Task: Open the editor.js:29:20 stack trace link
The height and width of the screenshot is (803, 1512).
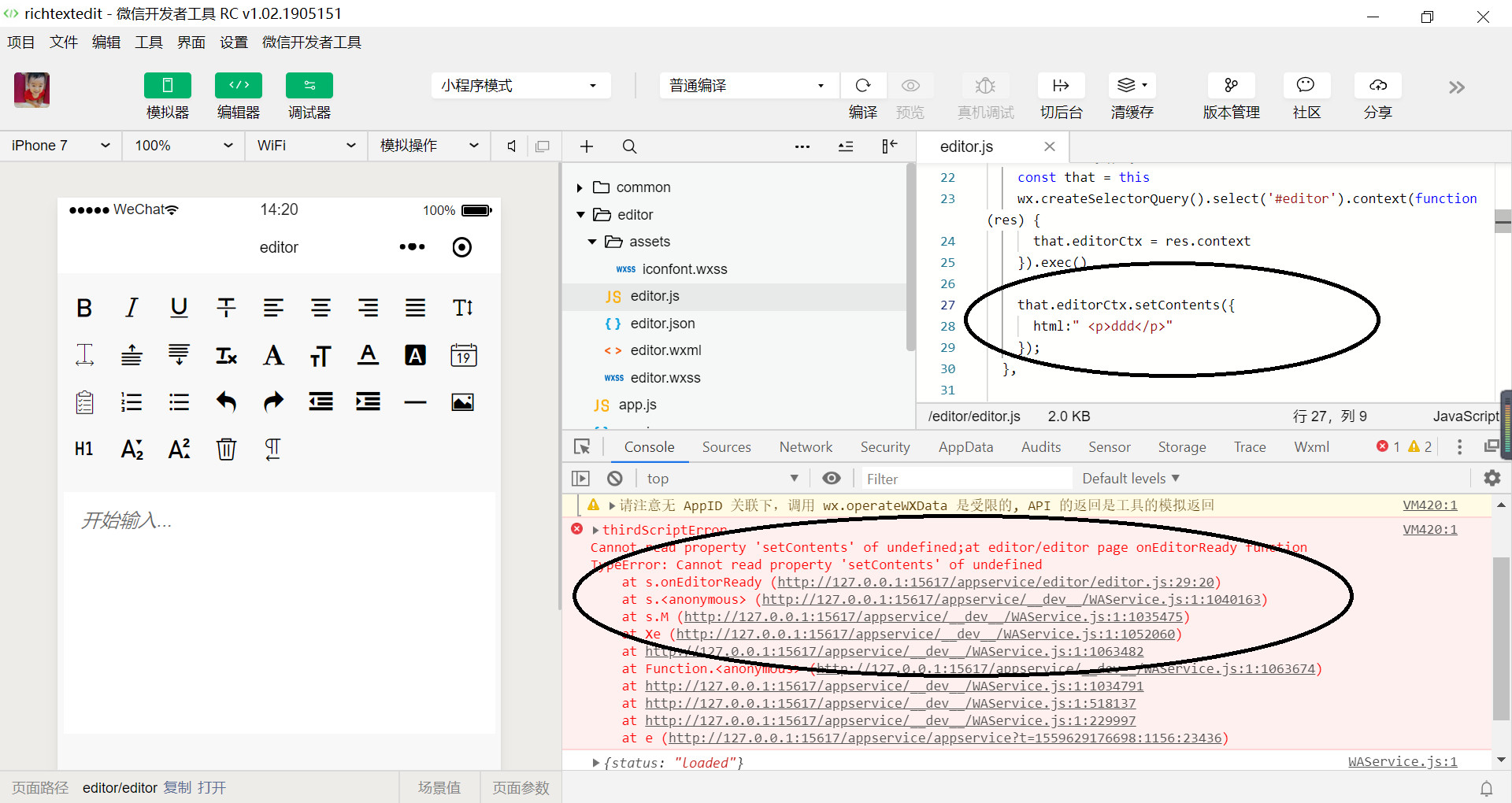Action: tap(995, 583)
